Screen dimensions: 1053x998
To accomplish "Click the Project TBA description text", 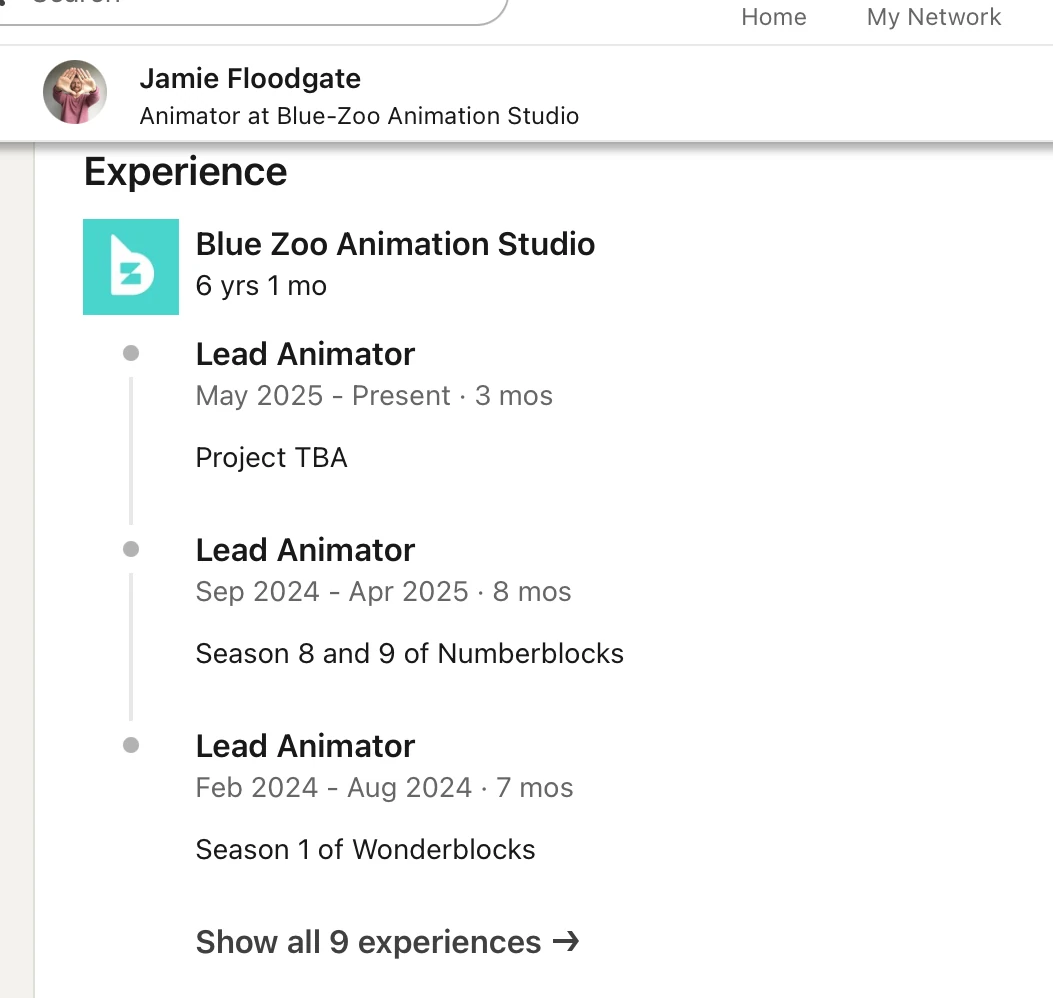I will pyautogui.click(x=271, y=458).
